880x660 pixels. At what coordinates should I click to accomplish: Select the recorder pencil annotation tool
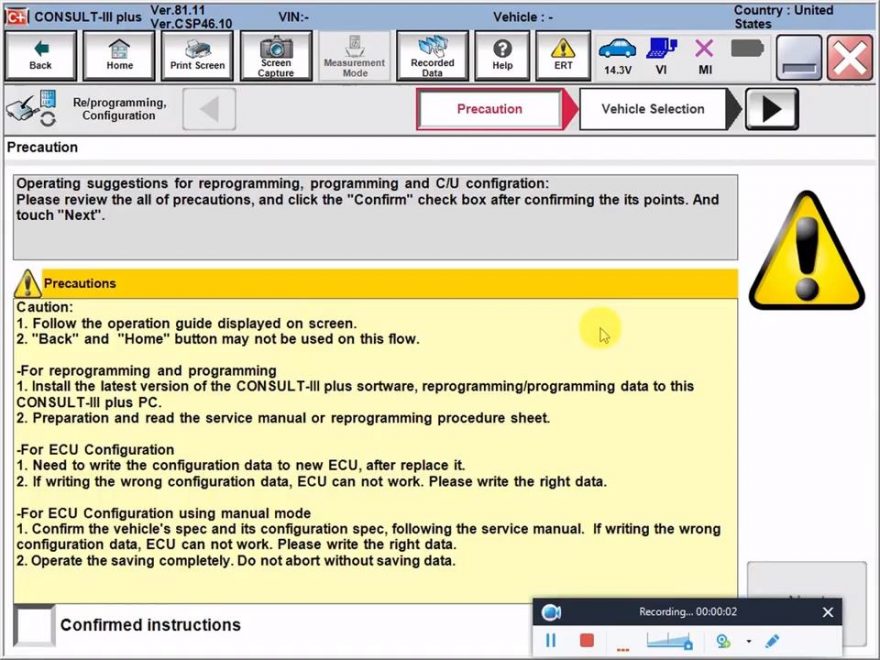pyautogui.click(x=772, y=641)
